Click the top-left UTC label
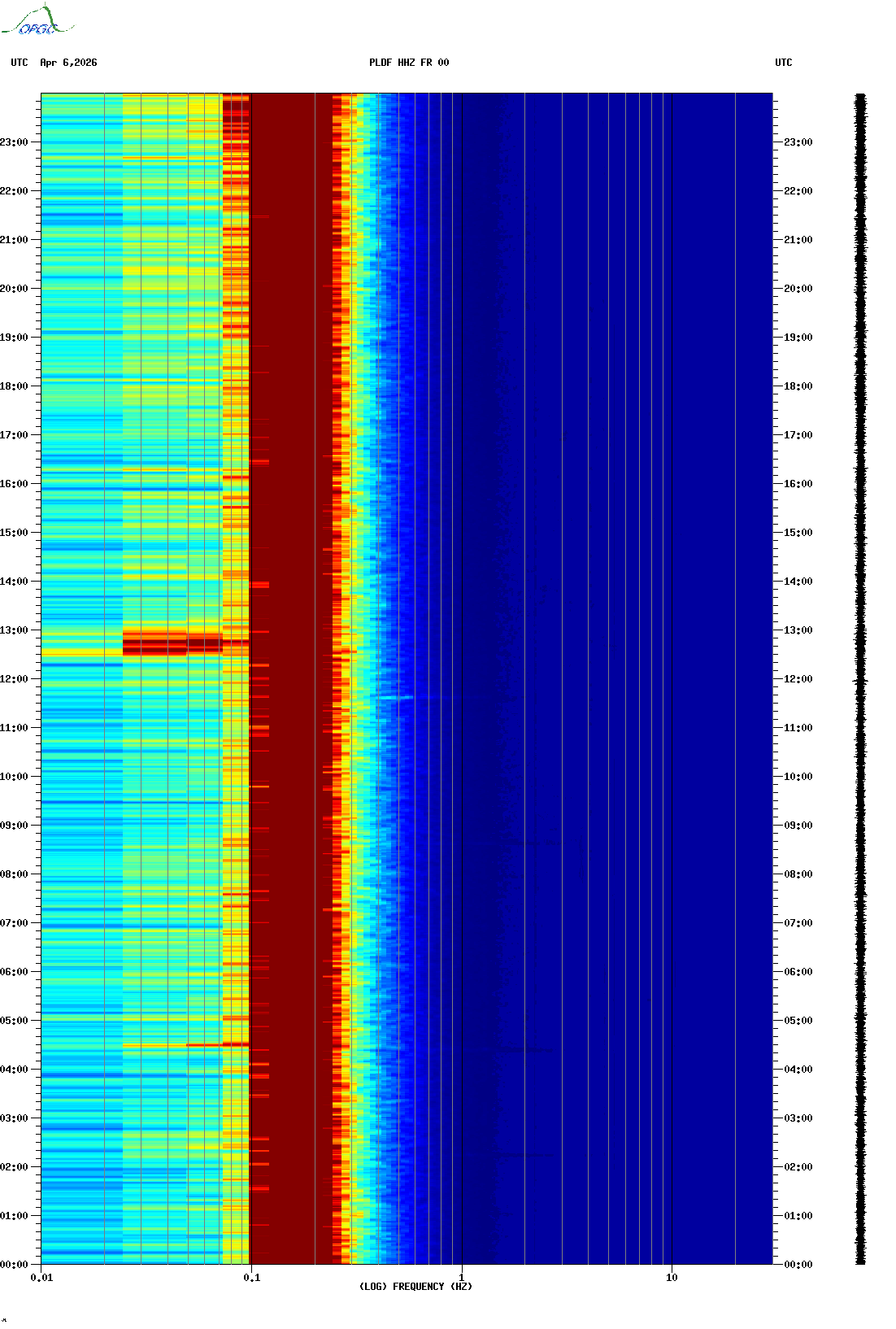The height and width of the screenshot is (1329, 896). [20, 63]
